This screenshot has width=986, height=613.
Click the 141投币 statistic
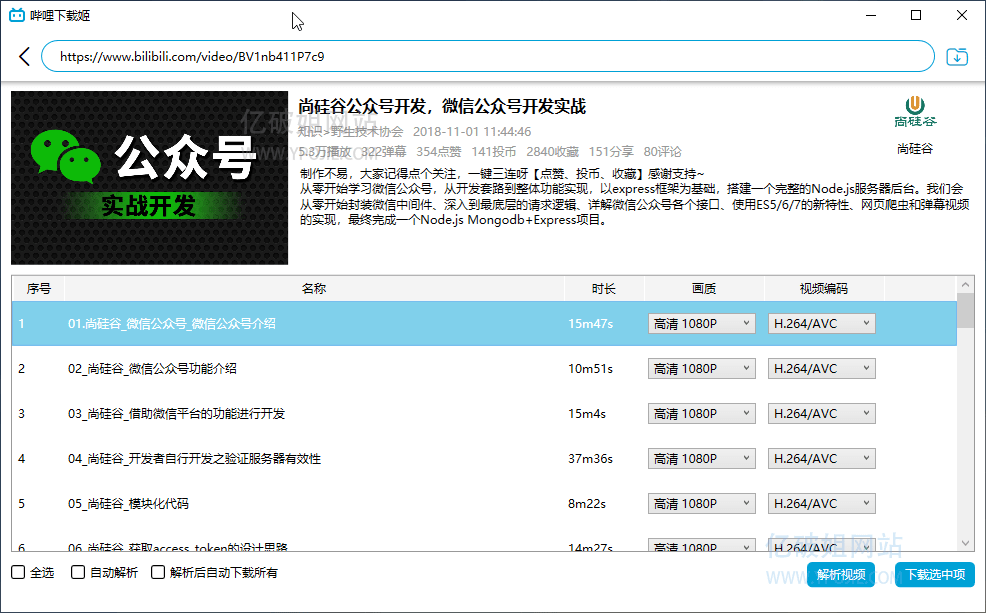[494, 152]
